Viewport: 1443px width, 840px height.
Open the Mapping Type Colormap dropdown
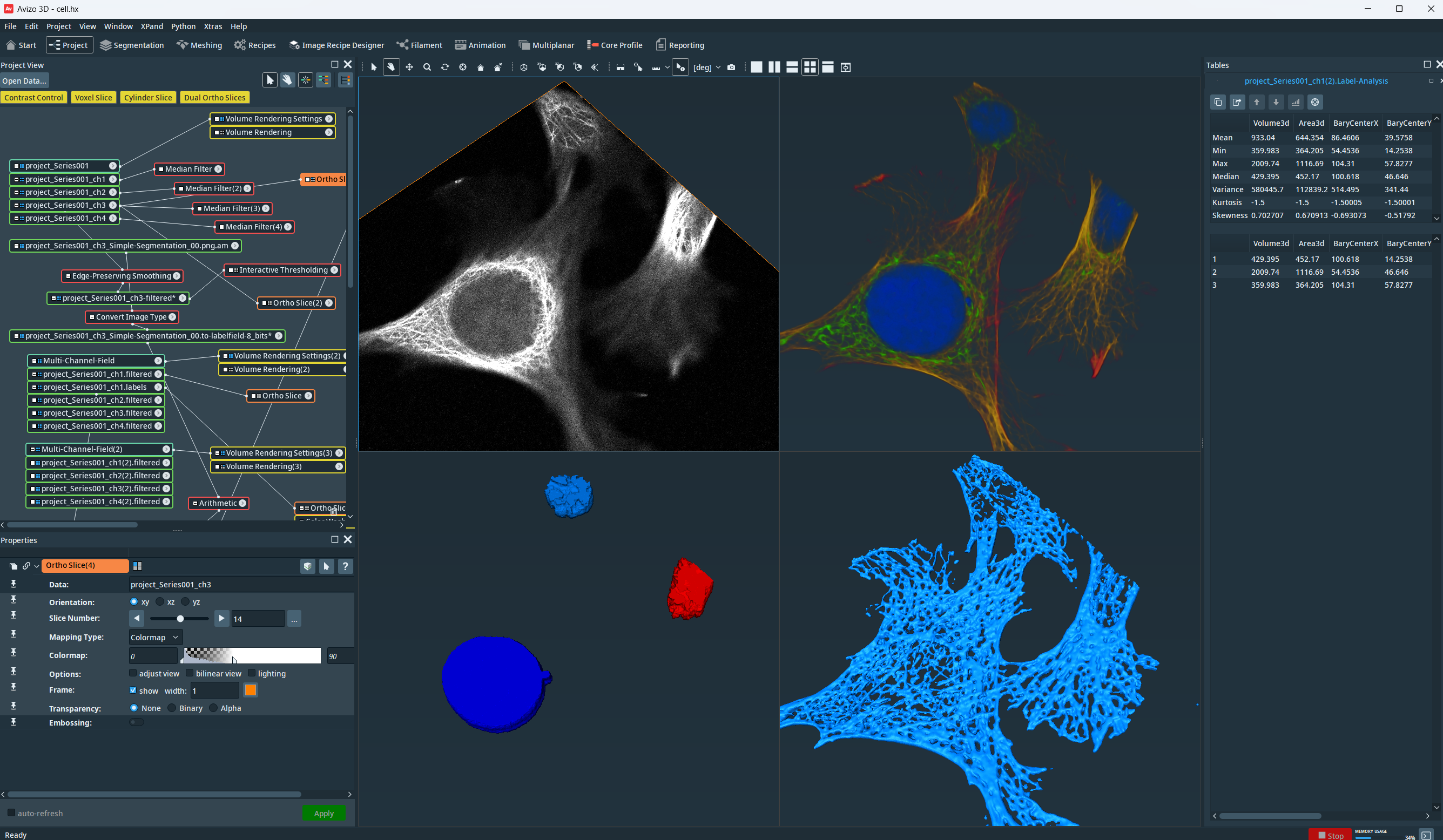(x=155, y=638)
